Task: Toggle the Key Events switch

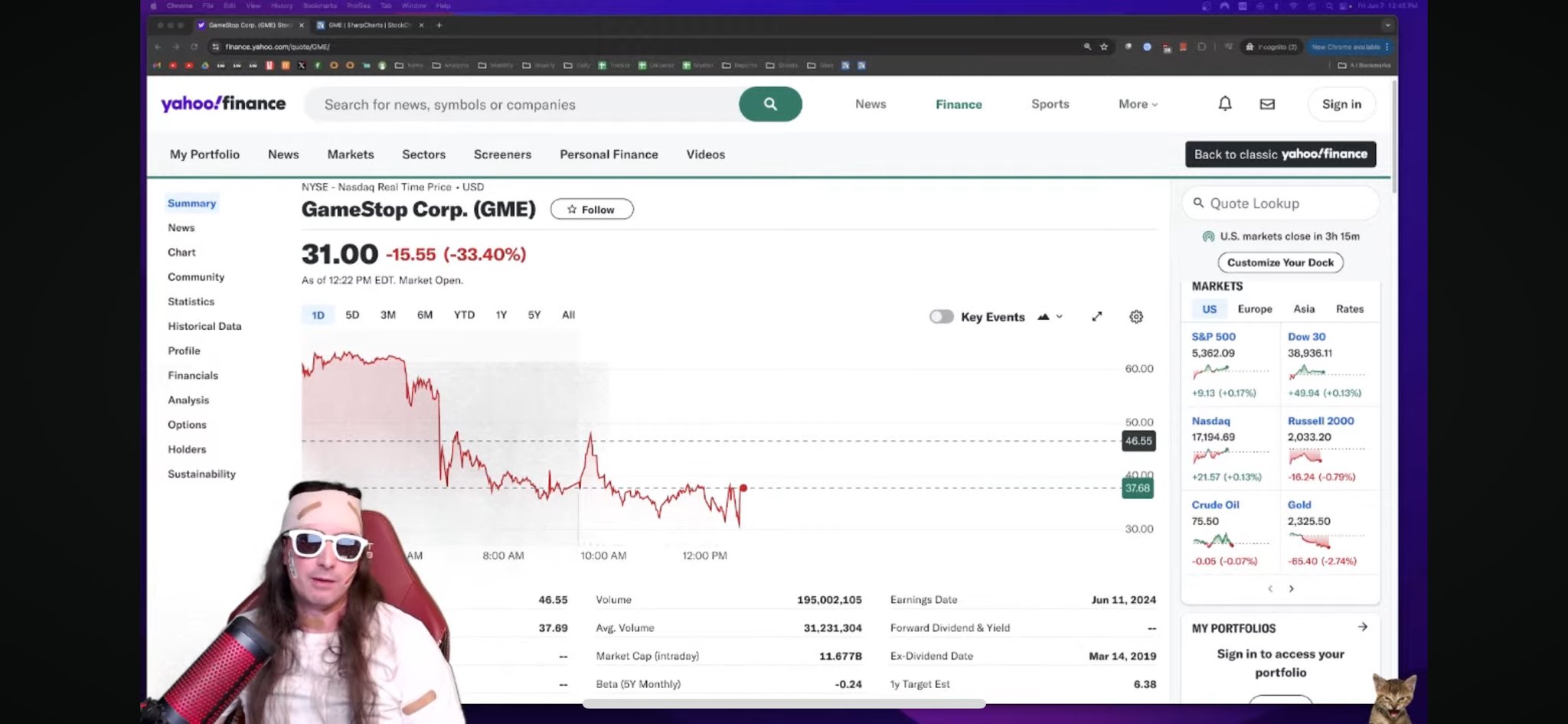Action: 941,317
